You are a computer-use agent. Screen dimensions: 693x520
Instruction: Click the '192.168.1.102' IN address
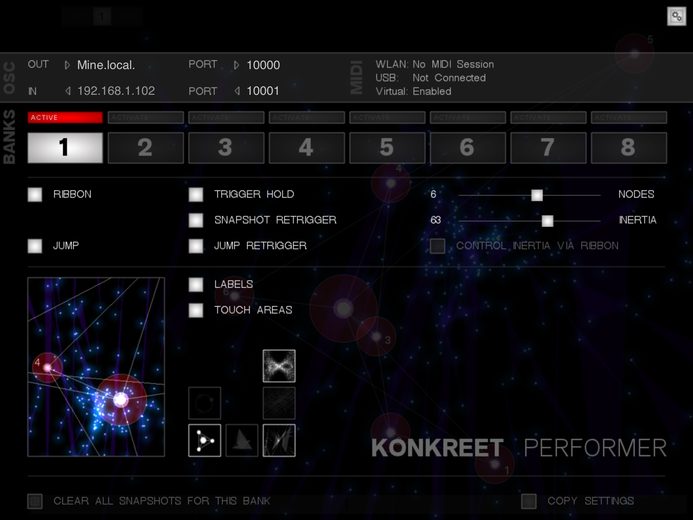[x=116, y=91]
